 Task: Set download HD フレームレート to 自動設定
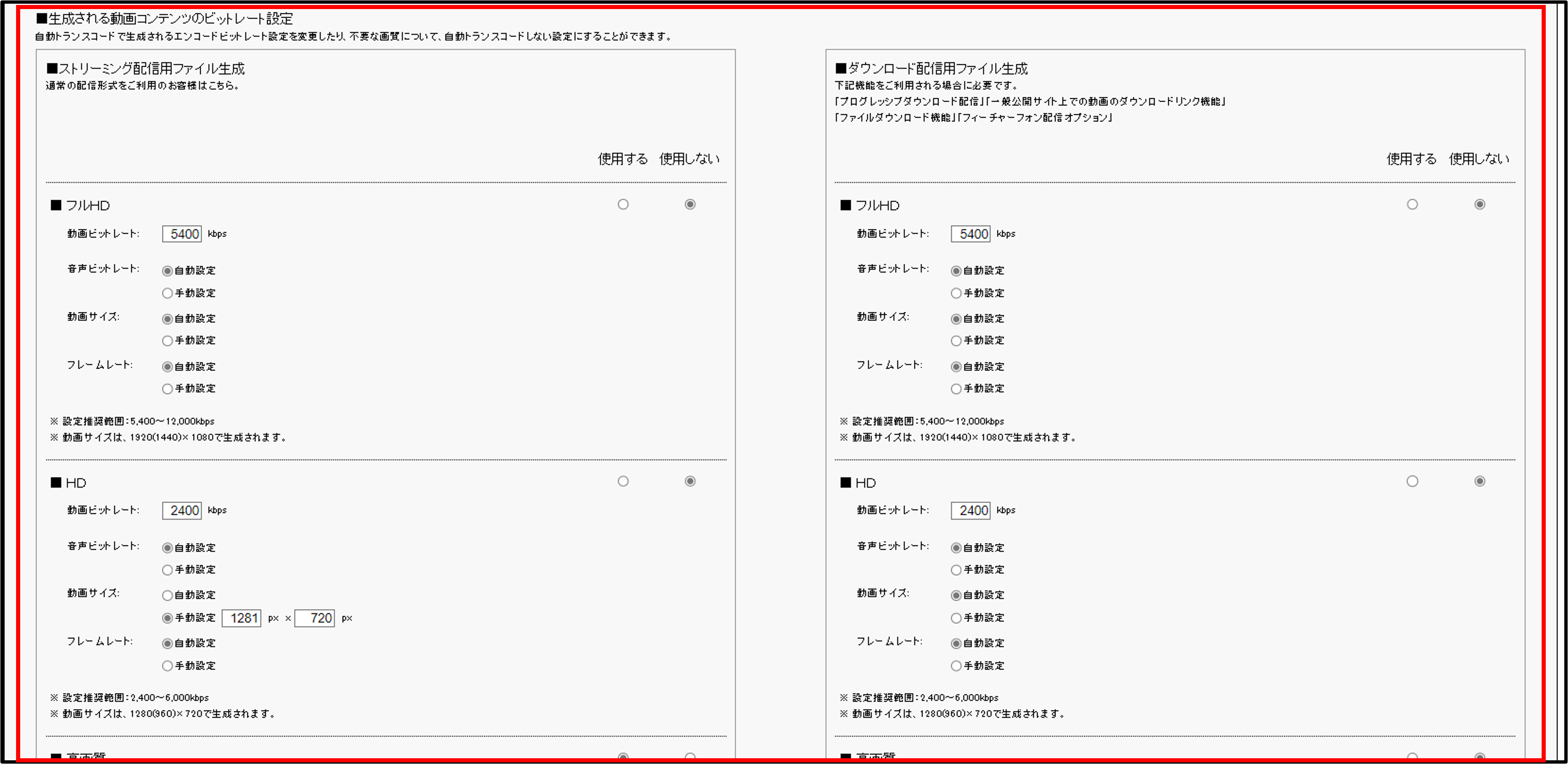click(x=956, y=644)
